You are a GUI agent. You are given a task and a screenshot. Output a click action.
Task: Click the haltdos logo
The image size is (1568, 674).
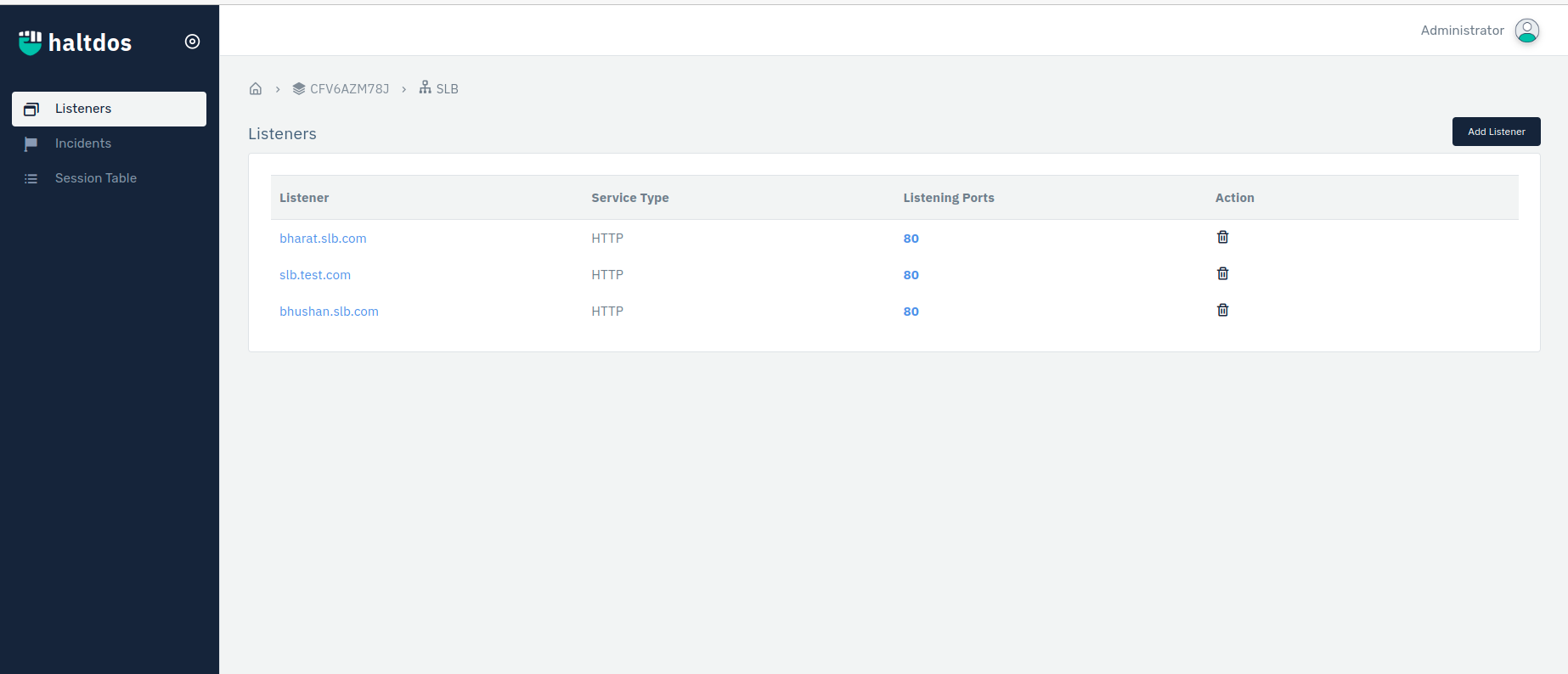[x=75, y=42]
